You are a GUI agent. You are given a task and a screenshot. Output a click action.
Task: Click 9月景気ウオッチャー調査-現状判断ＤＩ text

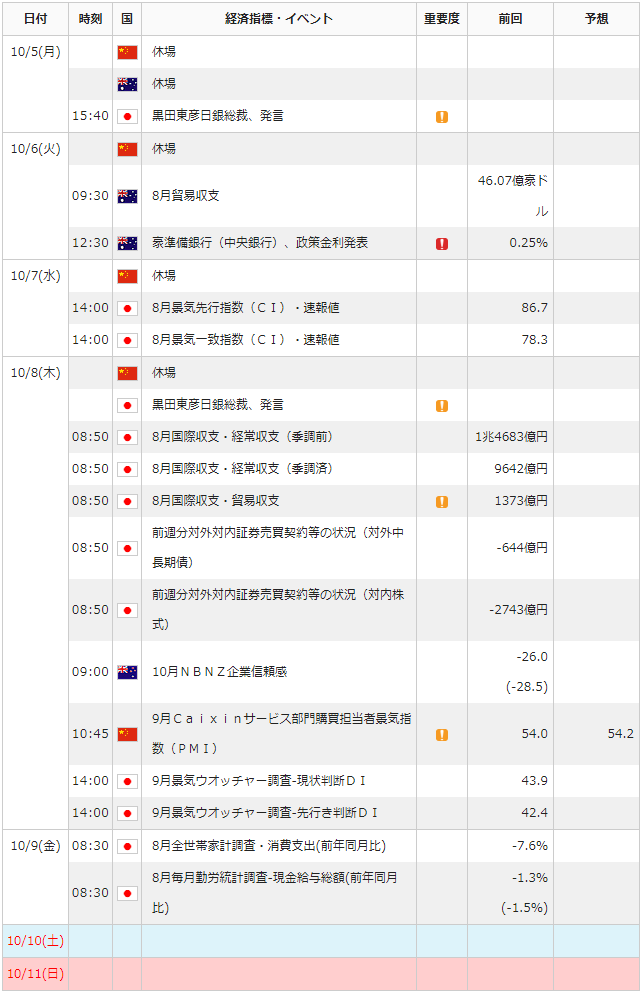(x=259, y=781)
